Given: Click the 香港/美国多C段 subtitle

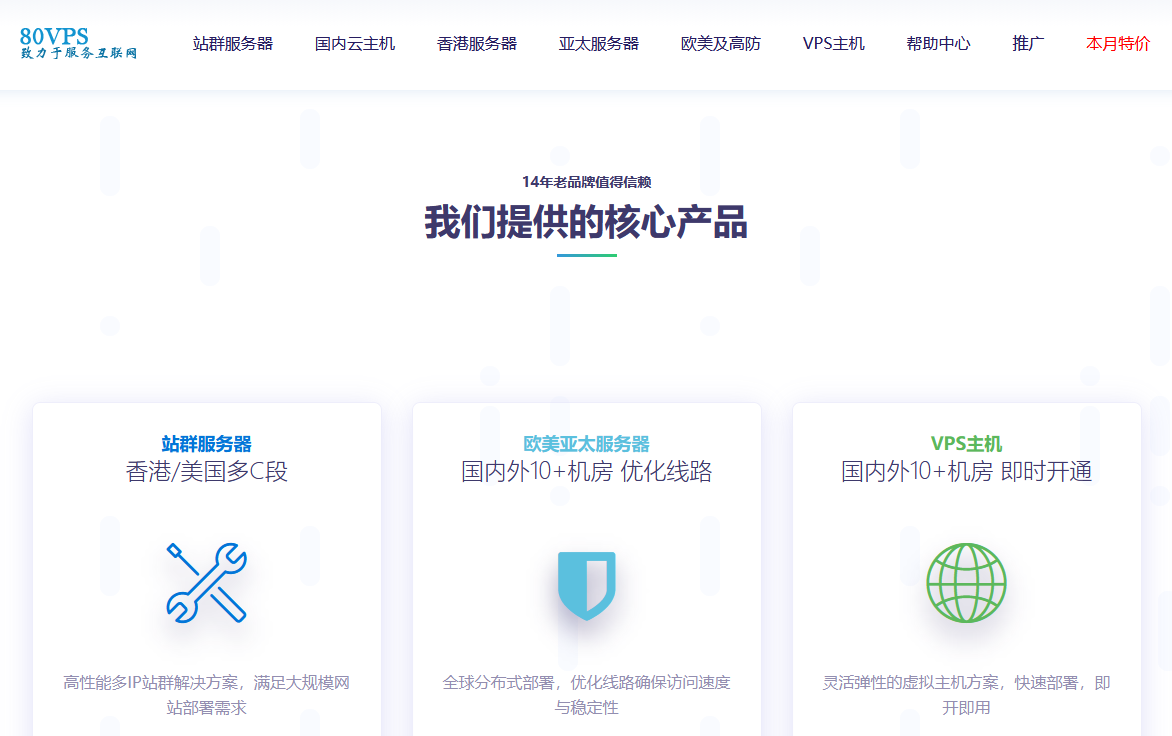Looking at the screenshot, I should pos(205,470).
